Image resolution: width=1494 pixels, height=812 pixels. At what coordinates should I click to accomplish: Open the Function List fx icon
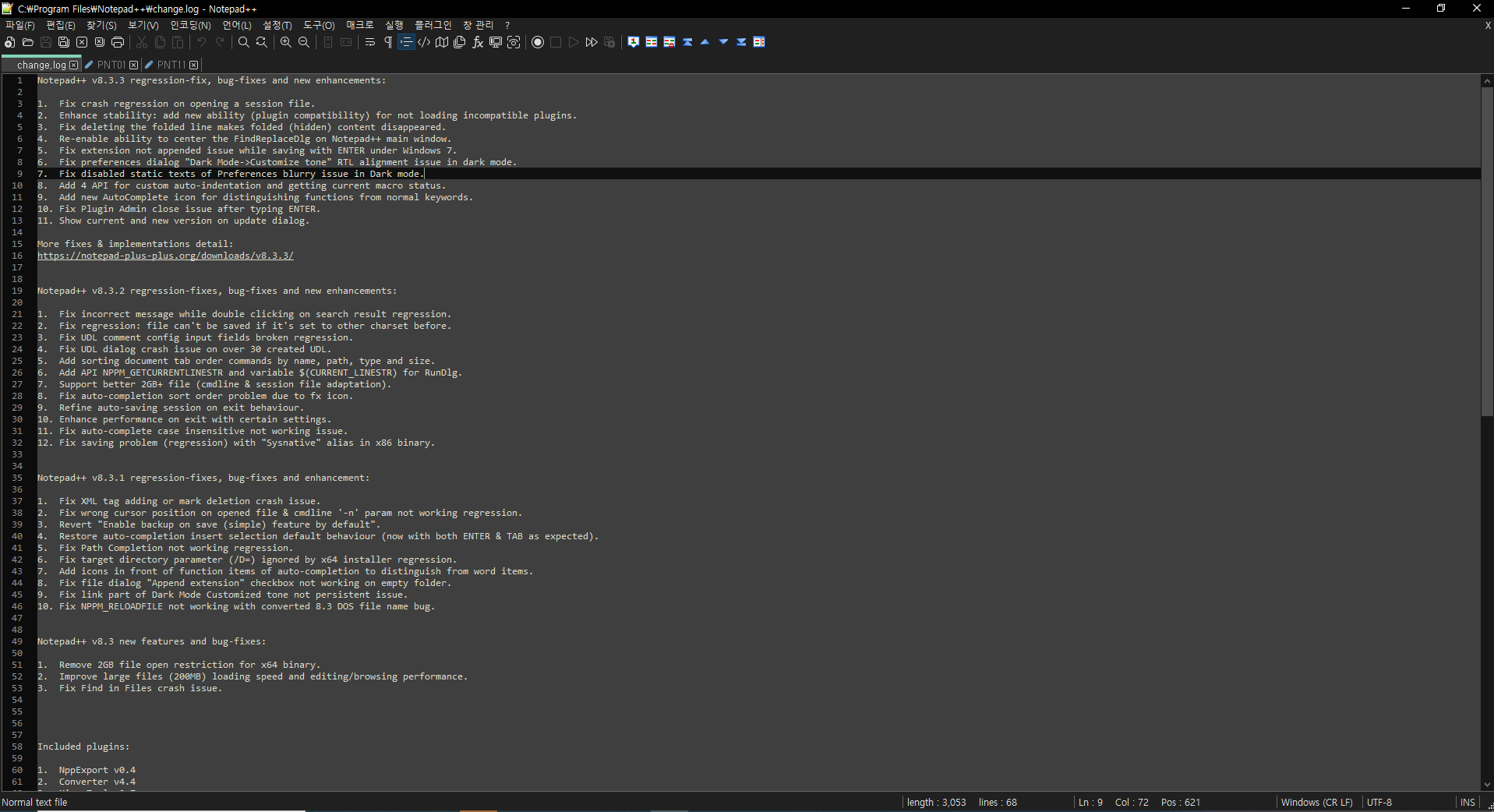coord(478,42)
